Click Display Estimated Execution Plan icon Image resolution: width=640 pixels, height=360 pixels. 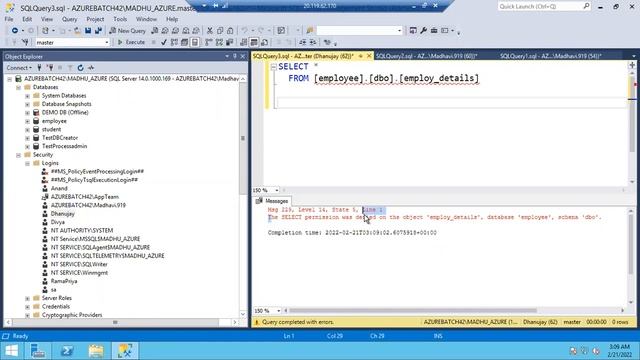click(174, 42)
